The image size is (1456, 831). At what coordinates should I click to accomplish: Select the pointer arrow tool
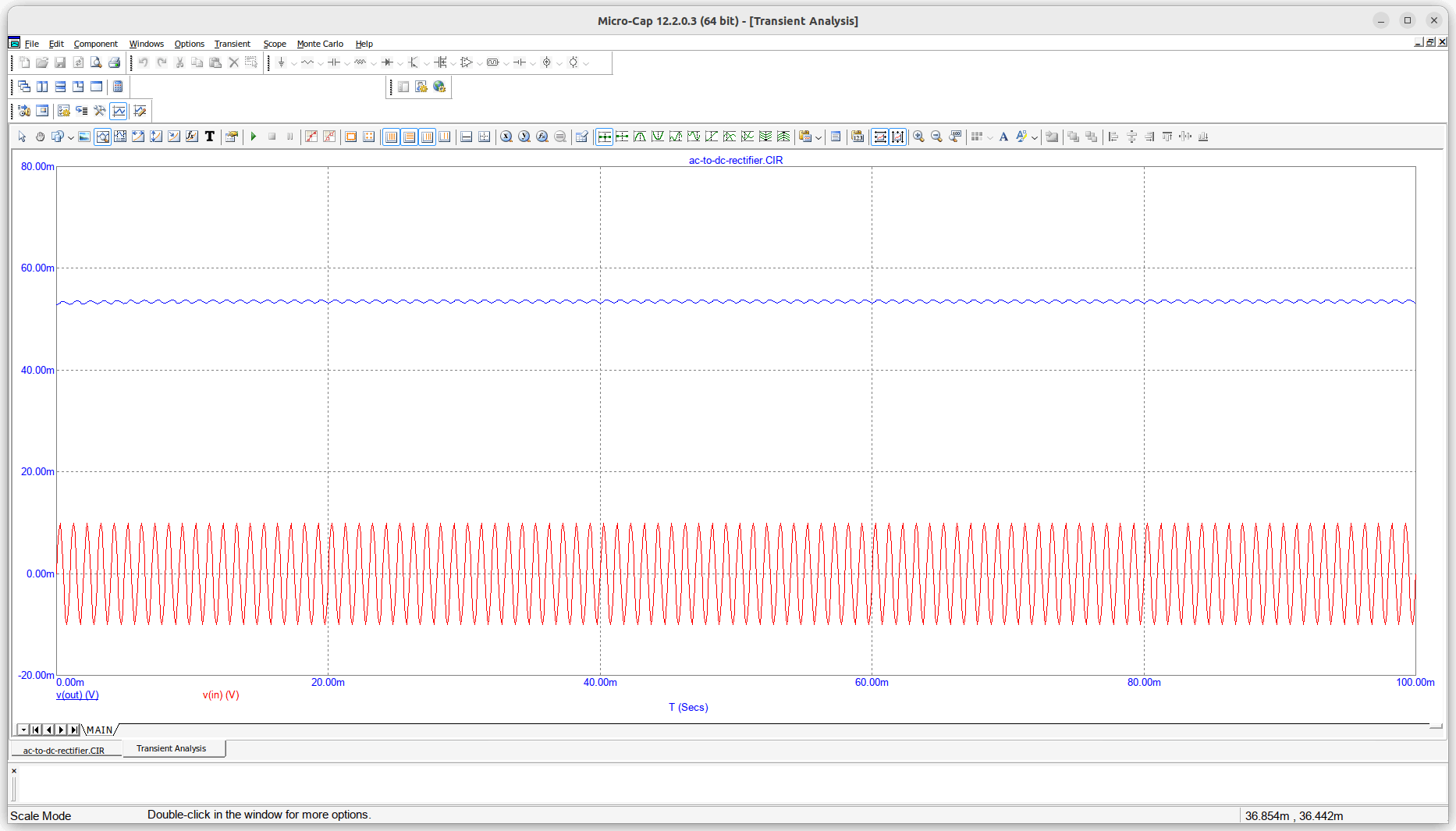click(22, 137)
